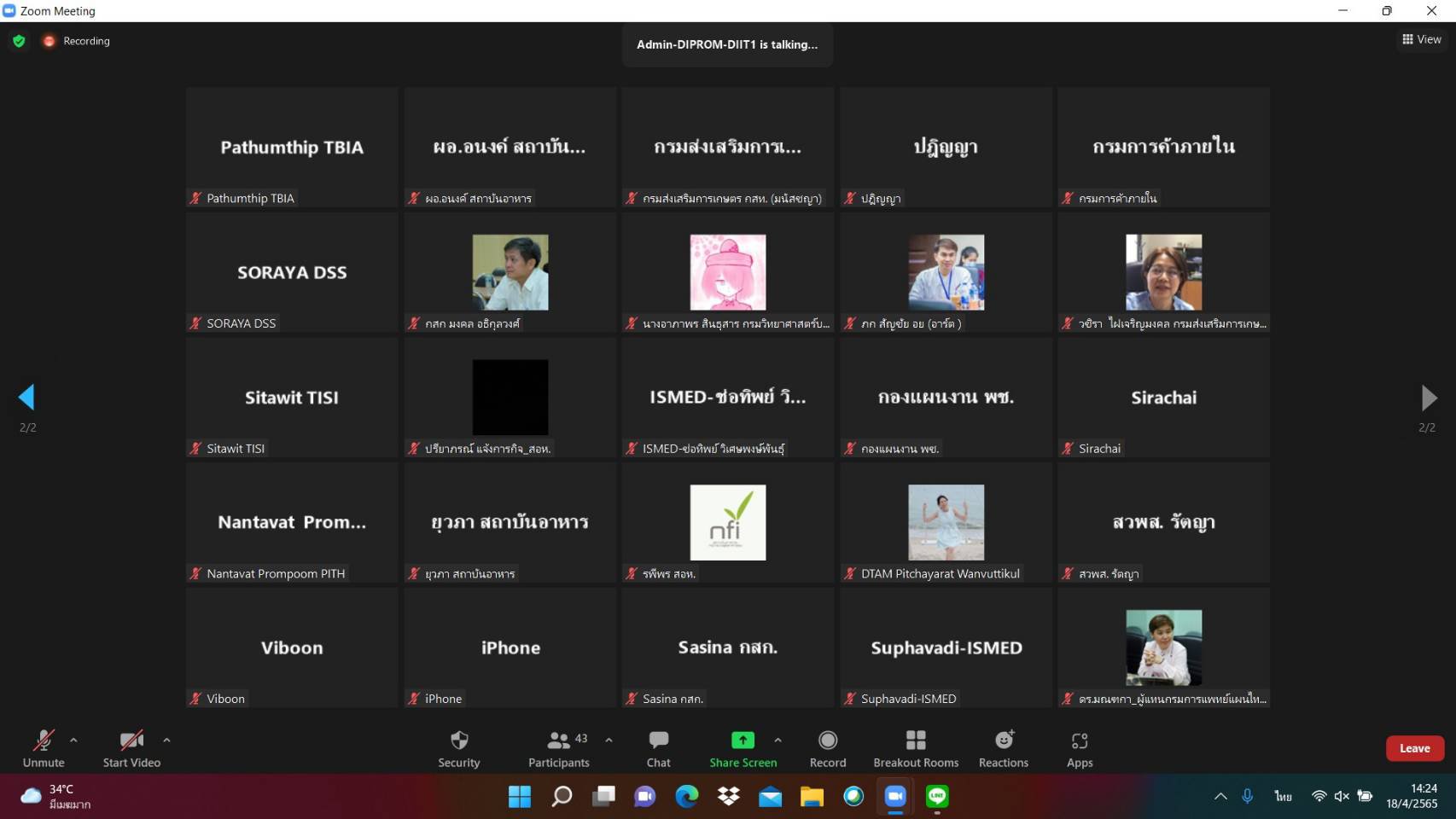1456x819 pixels.
Task: Expand audio options arrow next to Unmute
Action: [x=73, y=741]
